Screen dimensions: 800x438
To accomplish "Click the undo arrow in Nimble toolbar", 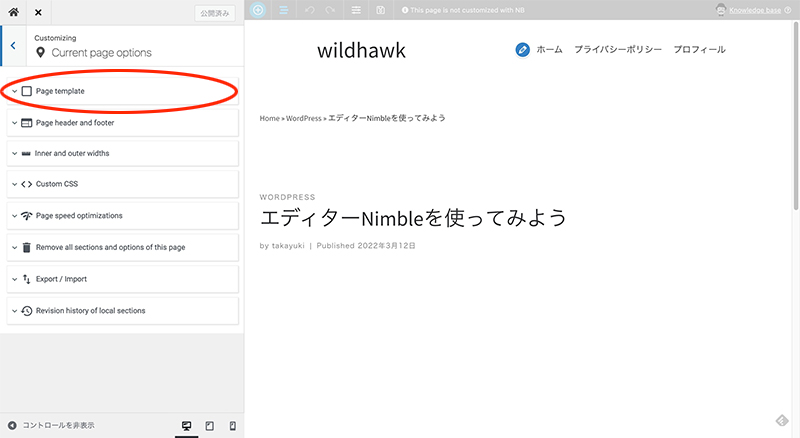I will 309,10.
